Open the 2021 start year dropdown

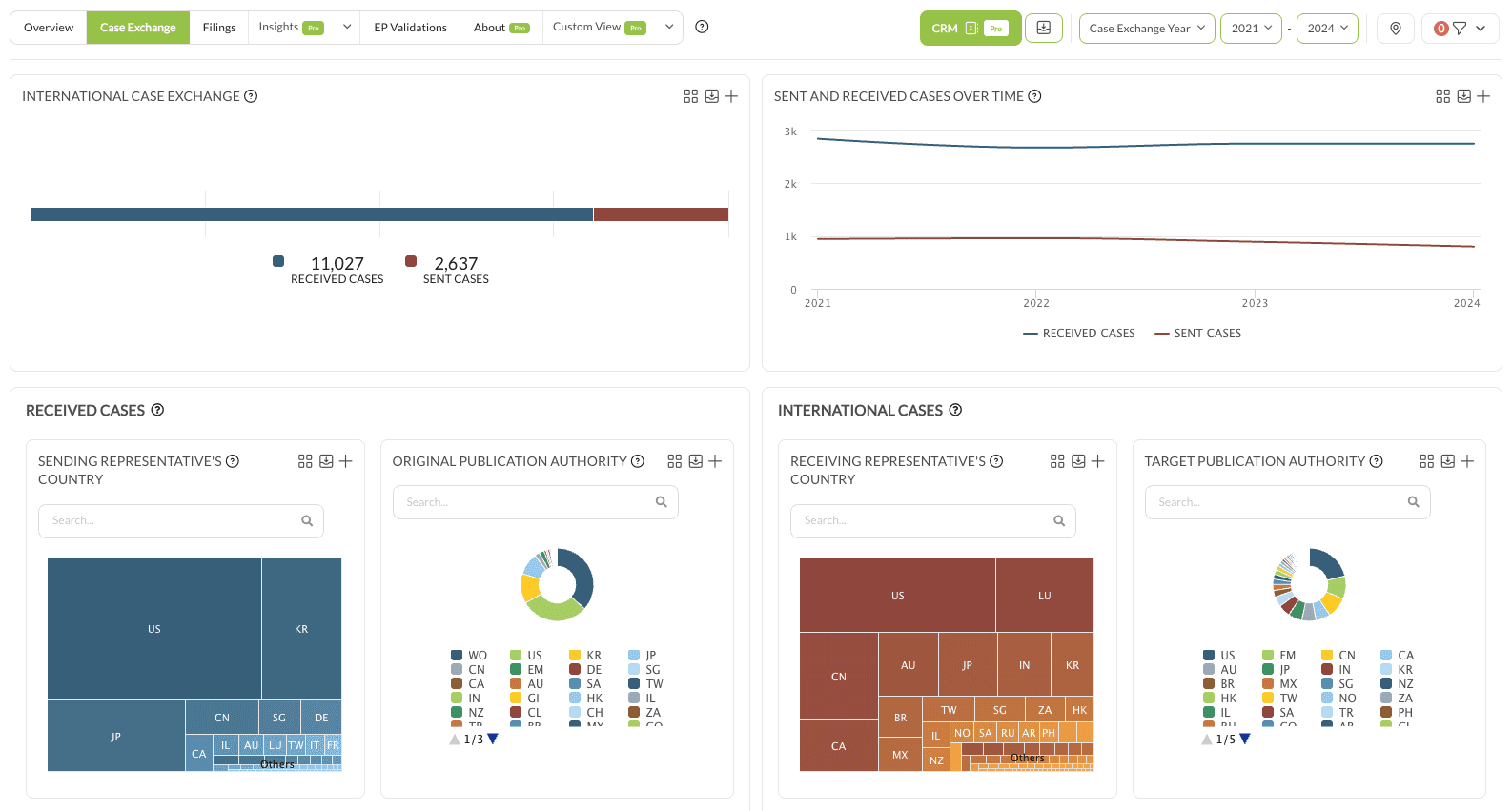(x=1252, y=29)
